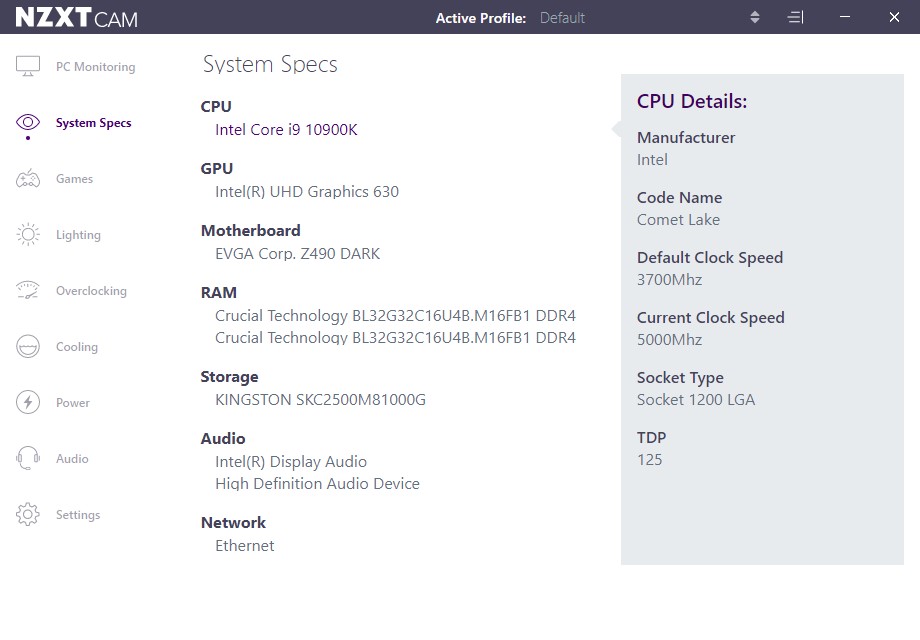The image size is (920, 640).
Task: Navigate to the Cooling section
Action: click(x=77, y=347)
